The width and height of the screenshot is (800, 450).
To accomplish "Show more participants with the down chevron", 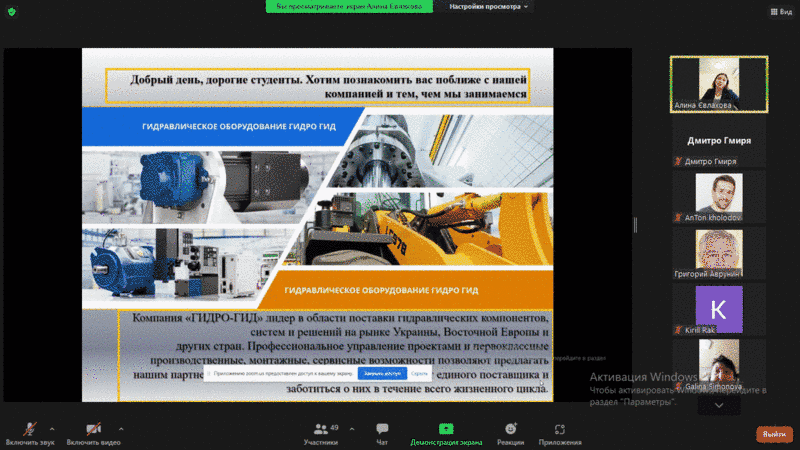I will [719, 406].
